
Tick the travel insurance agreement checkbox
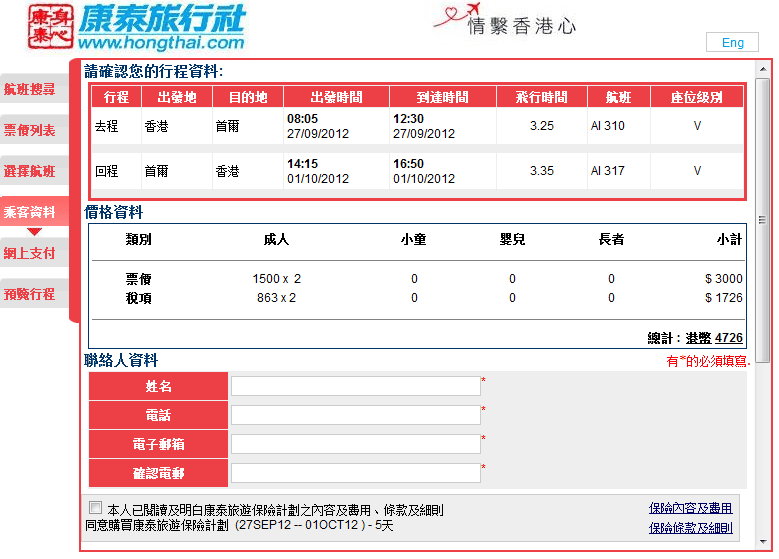tap(96, 507)
